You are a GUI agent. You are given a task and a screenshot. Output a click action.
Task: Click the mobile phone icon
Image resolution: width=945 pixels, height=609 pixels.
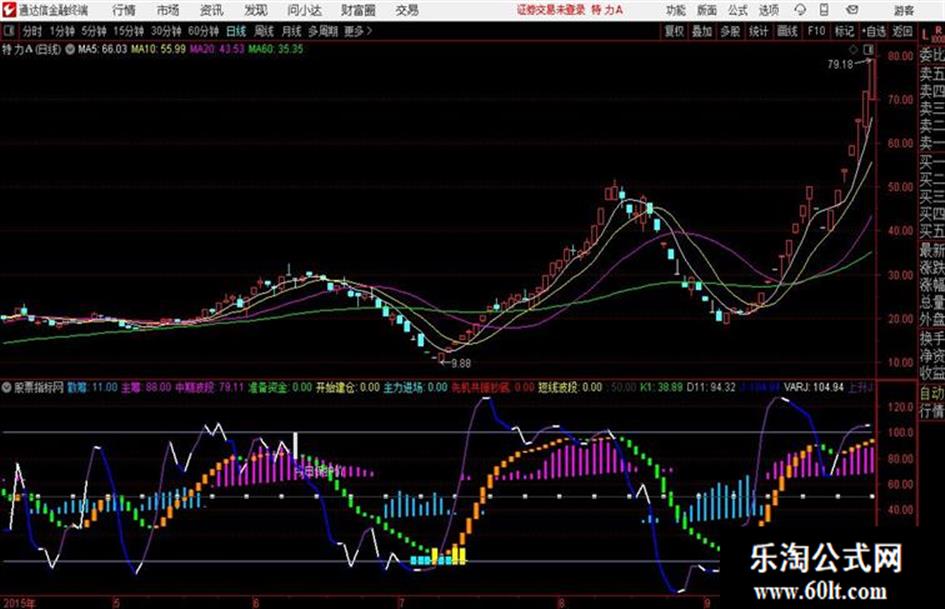coord(824,10)
